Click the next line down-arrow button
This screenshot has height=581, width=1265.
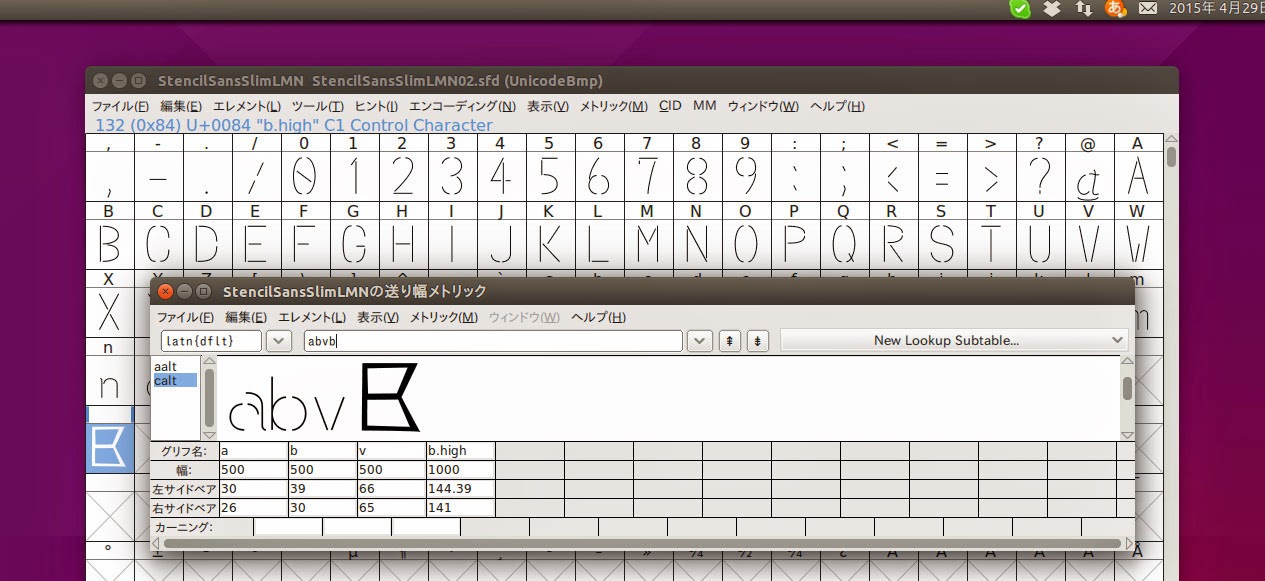click(759, 341)
